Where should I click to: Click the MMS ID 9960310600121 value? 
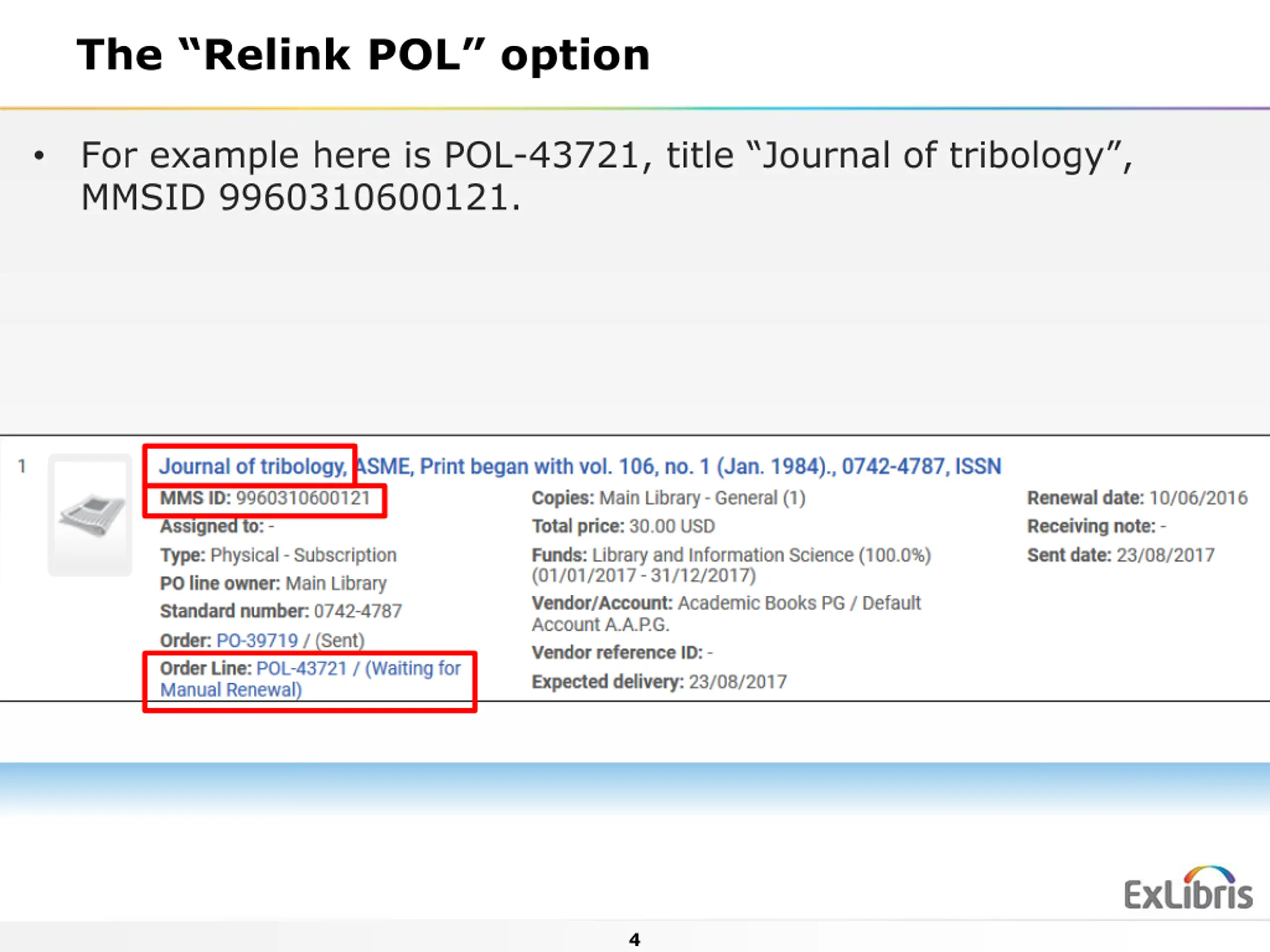pos(303,497)
